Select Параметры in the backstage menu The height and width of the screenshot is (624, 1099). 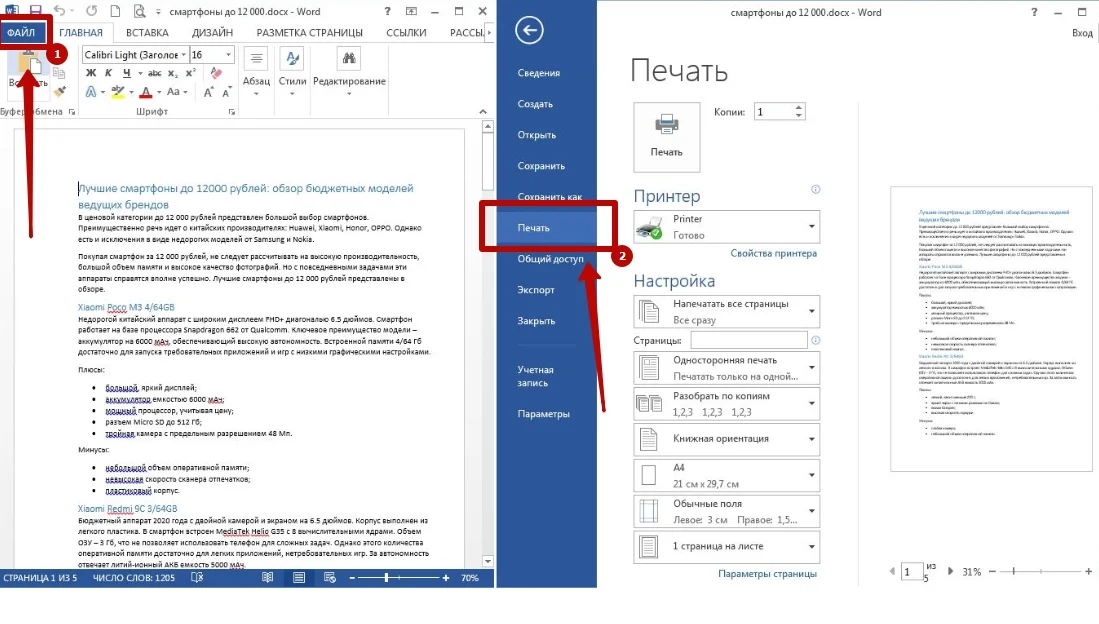tap(544, 414)
